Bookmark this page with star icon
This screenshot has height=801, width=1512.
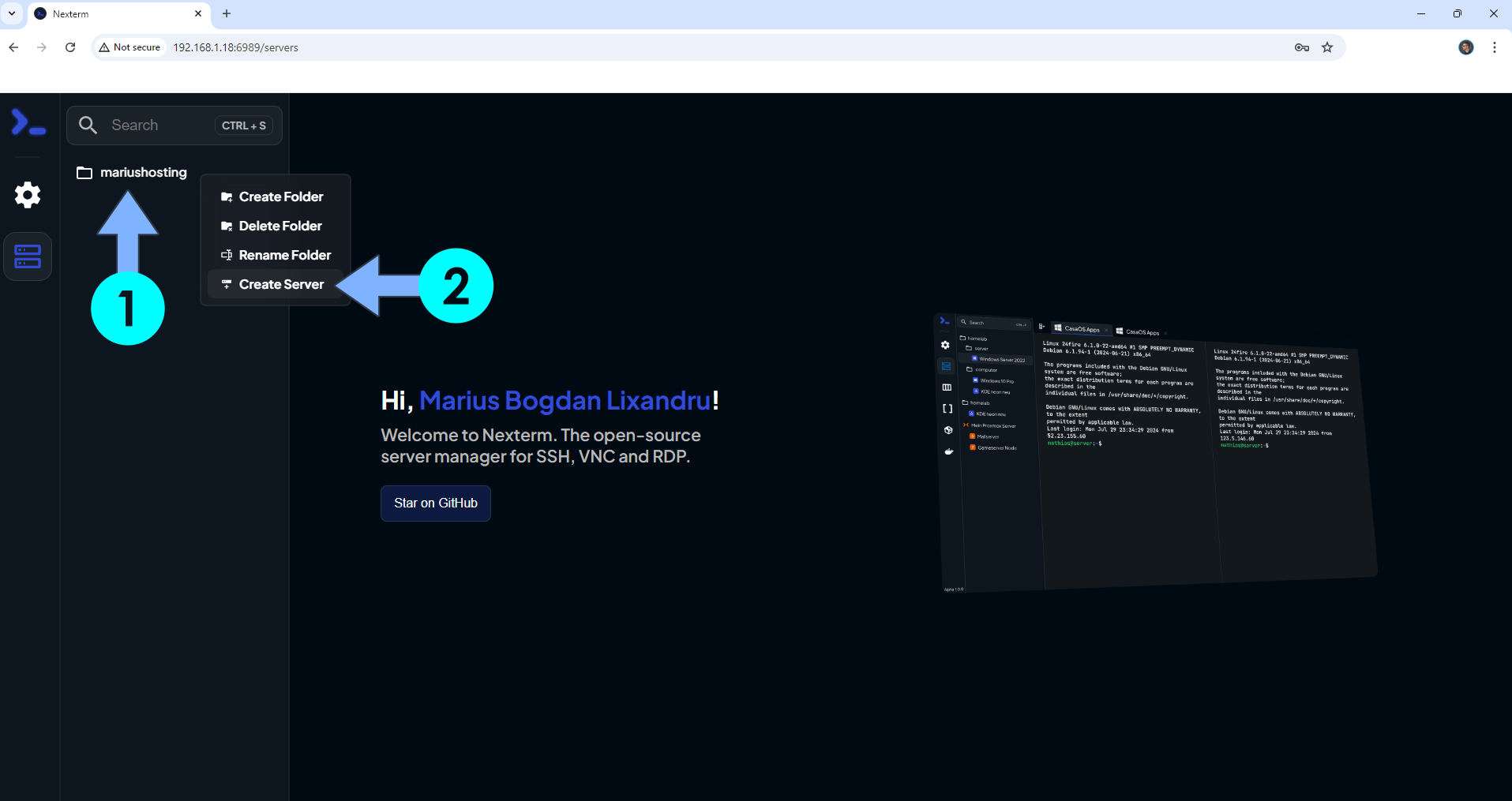pos(1327,47)
